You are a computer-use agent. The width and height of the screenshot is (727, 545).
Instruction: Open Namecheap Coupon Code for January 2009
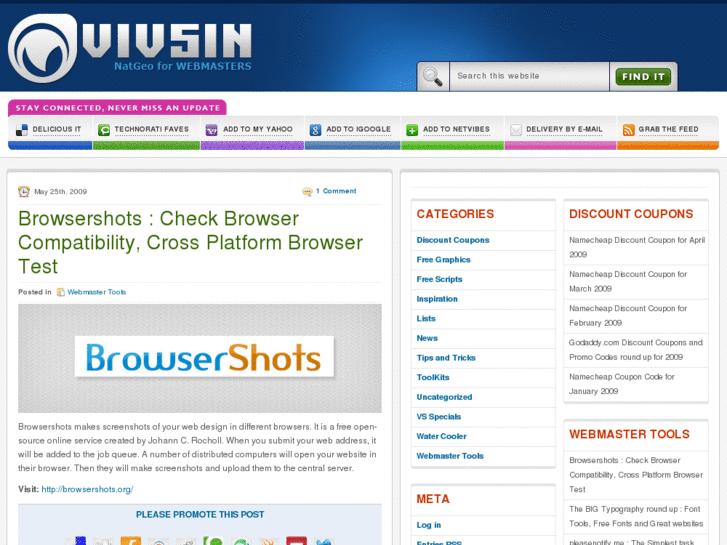(622, 384)
